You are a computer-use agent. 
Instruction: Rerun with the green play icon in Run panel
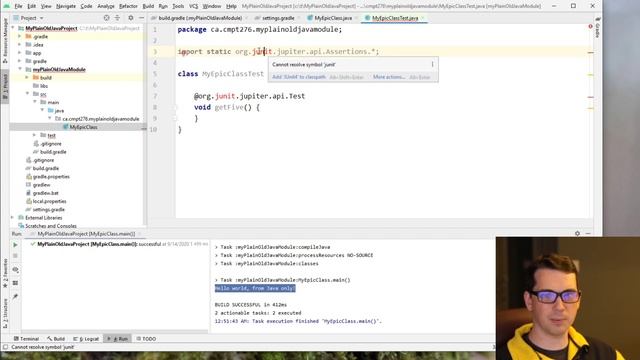[x=16, y=245]
